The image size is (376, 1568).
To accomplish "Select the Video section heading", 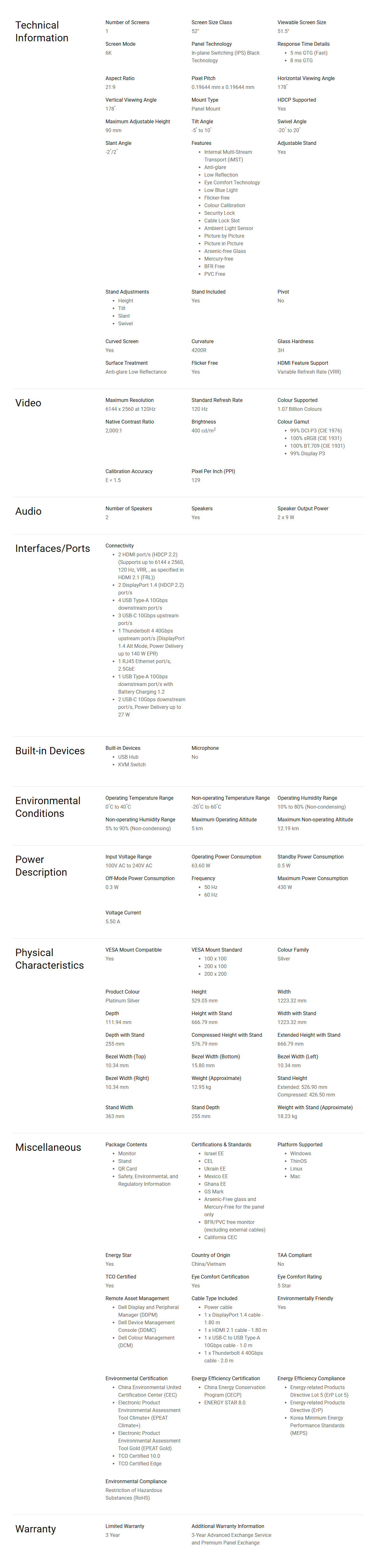I will click(x=28, y=403).
